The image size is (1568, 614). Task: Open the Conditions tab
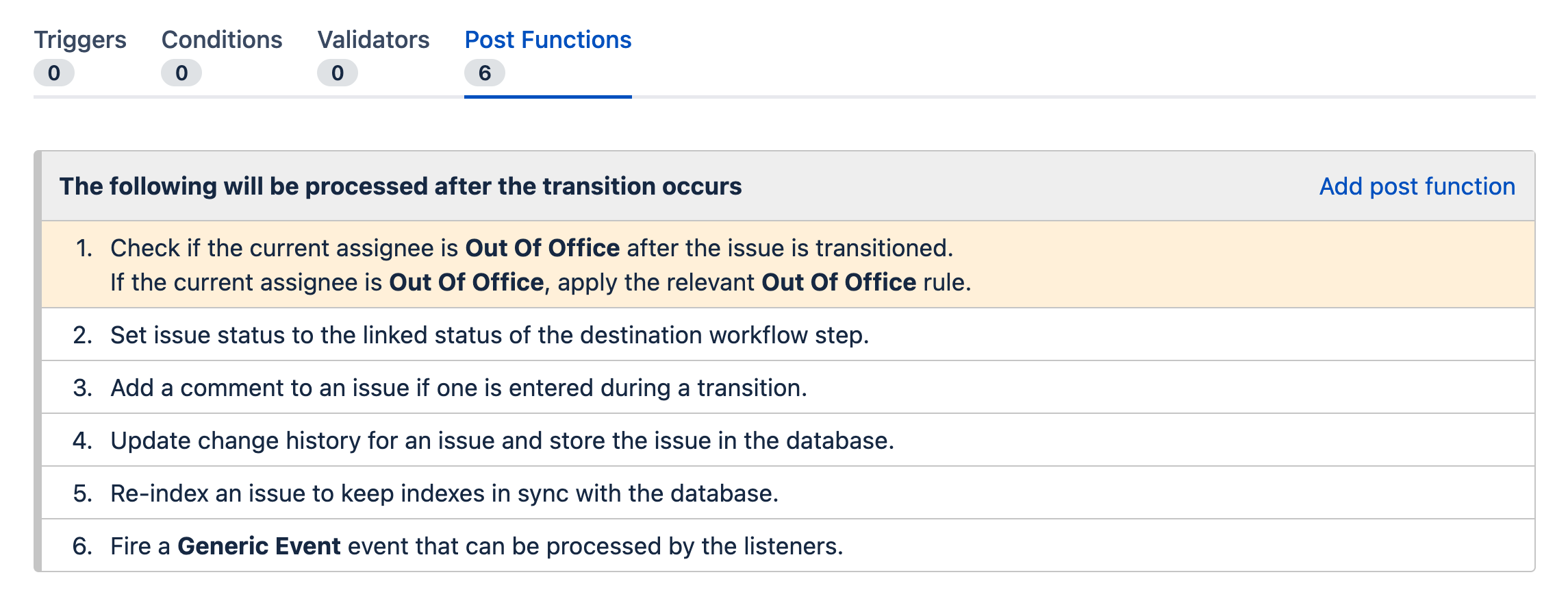point(221,40)
